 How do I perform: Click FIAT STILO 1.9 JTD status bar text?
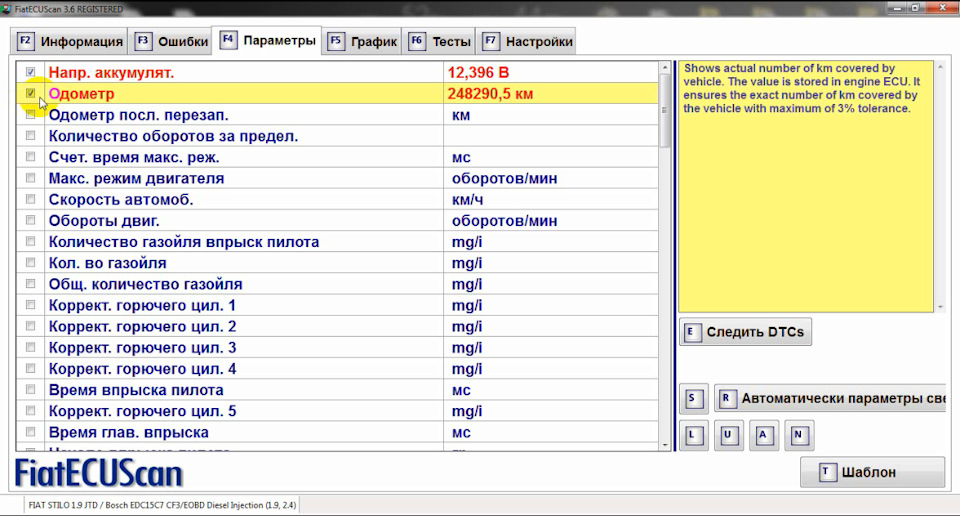(x=162, y=505)
